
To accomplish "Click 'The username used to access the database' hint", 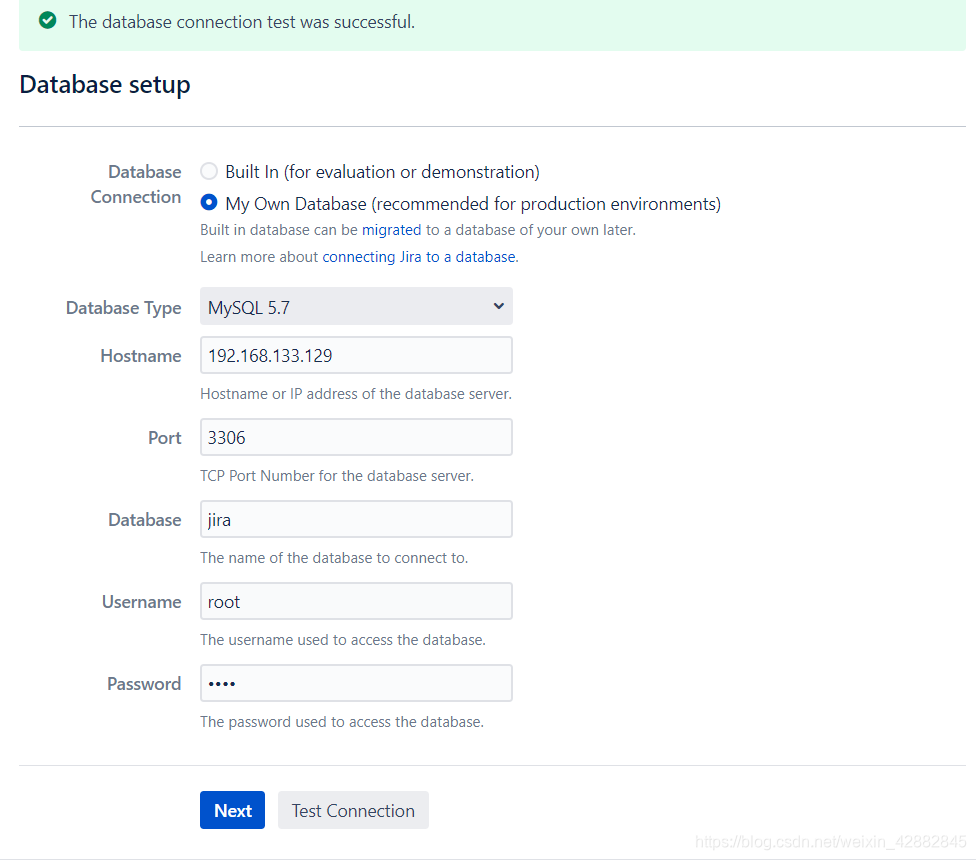I will pos(342,640).
